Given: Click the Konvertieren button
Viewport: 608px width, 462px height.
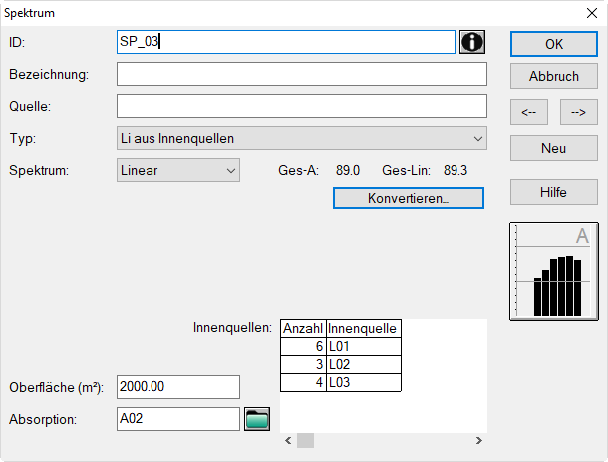Looking at the screenshot, I should (408, 198).
